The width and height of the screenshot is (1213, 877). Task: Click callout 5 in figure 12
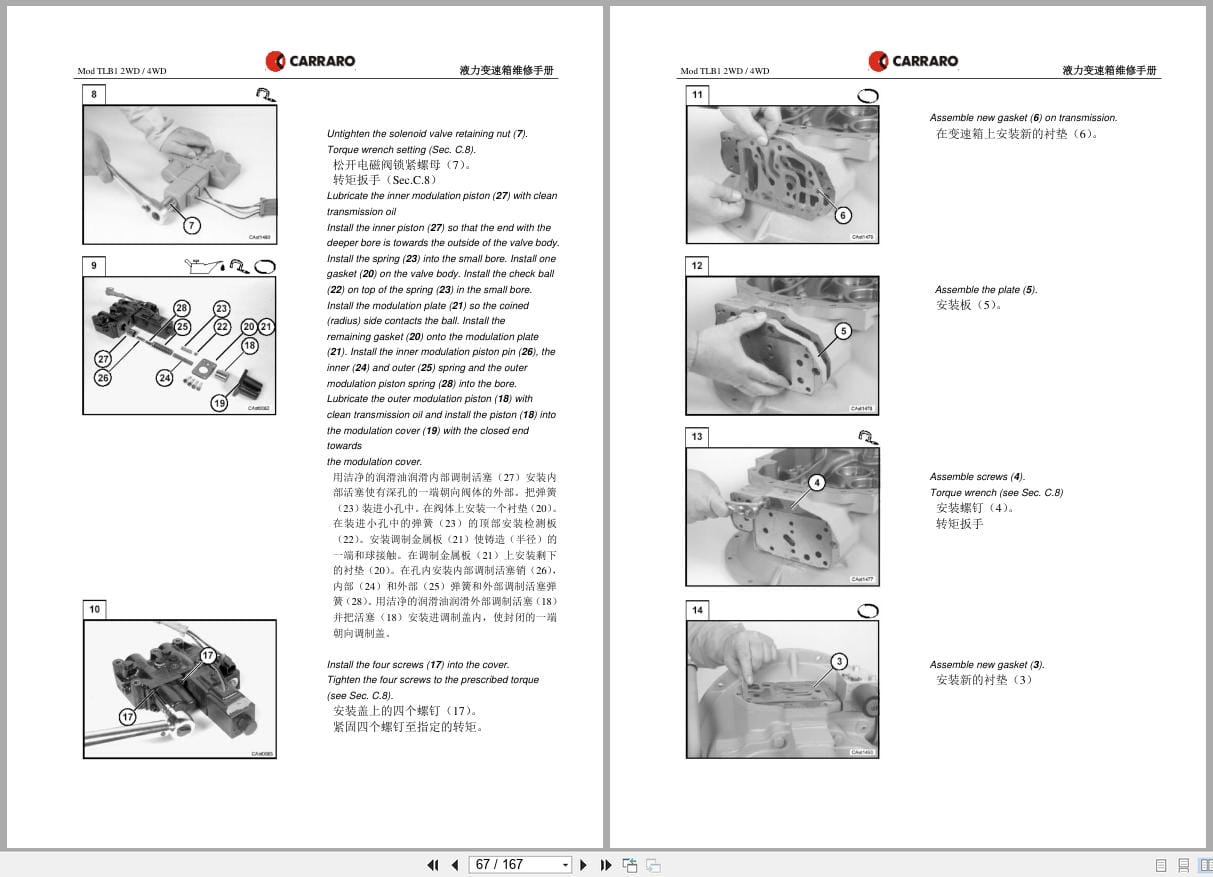click(843, 331)
